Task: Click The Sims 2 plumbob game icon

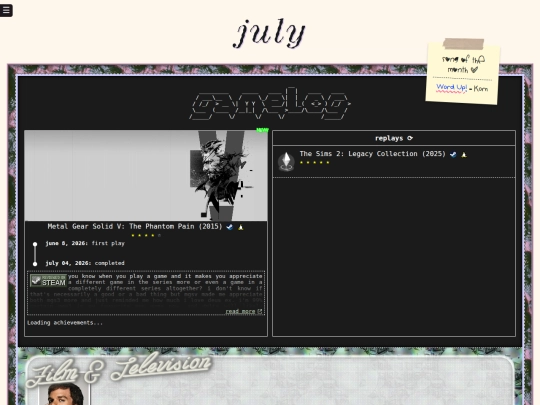Action: click(286, 161)
